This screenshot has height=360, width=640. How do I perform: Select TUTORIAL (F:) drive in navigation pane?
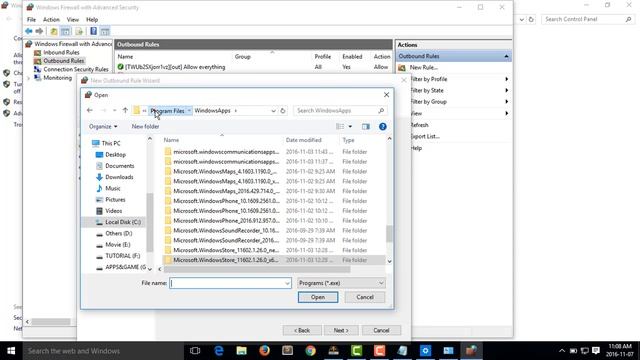(122, 256)
